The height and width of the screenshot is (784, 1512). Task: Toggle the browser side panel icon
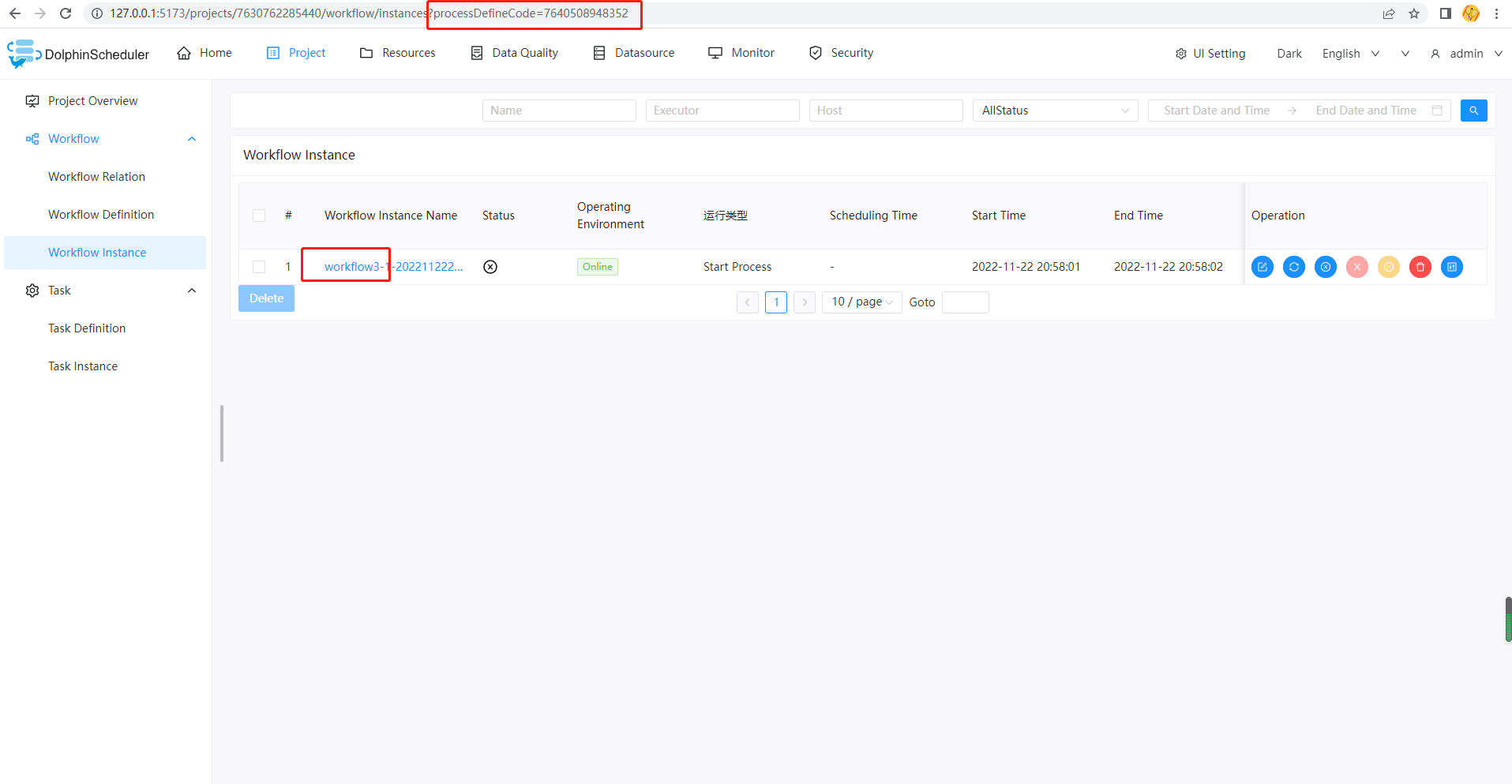coord(1445,13)
